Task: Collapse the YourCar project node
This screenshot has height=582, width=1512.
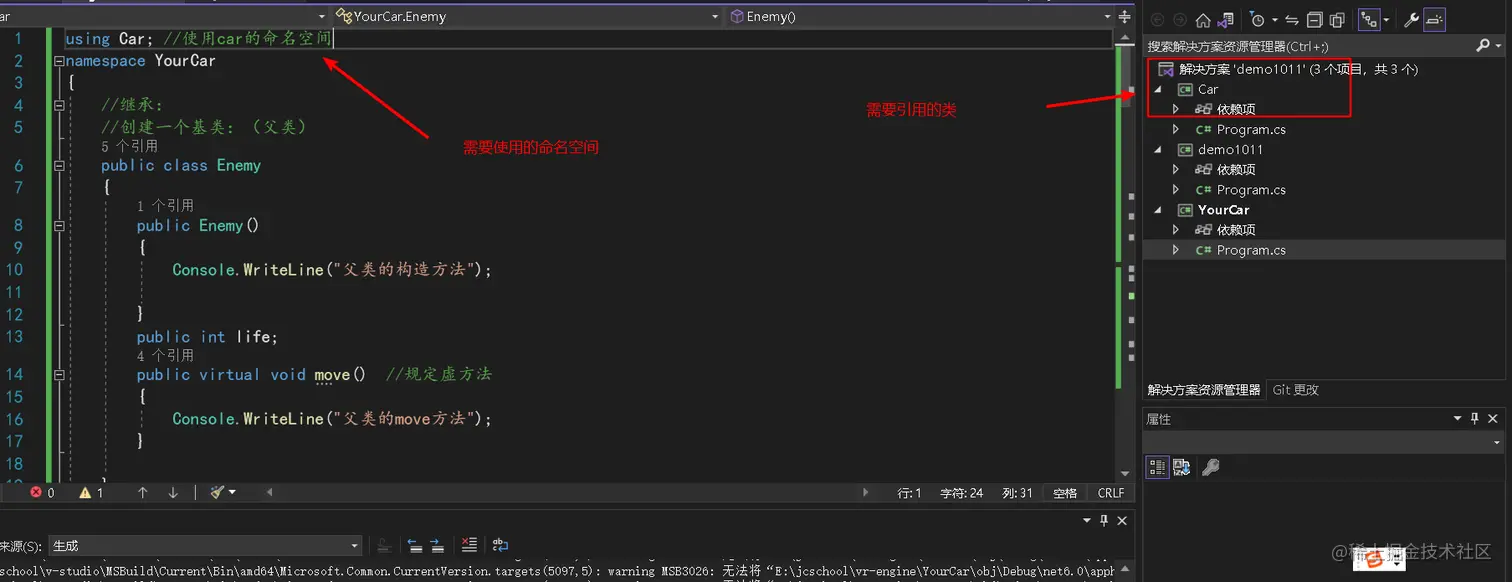Action: click(x=1159, y=210)
